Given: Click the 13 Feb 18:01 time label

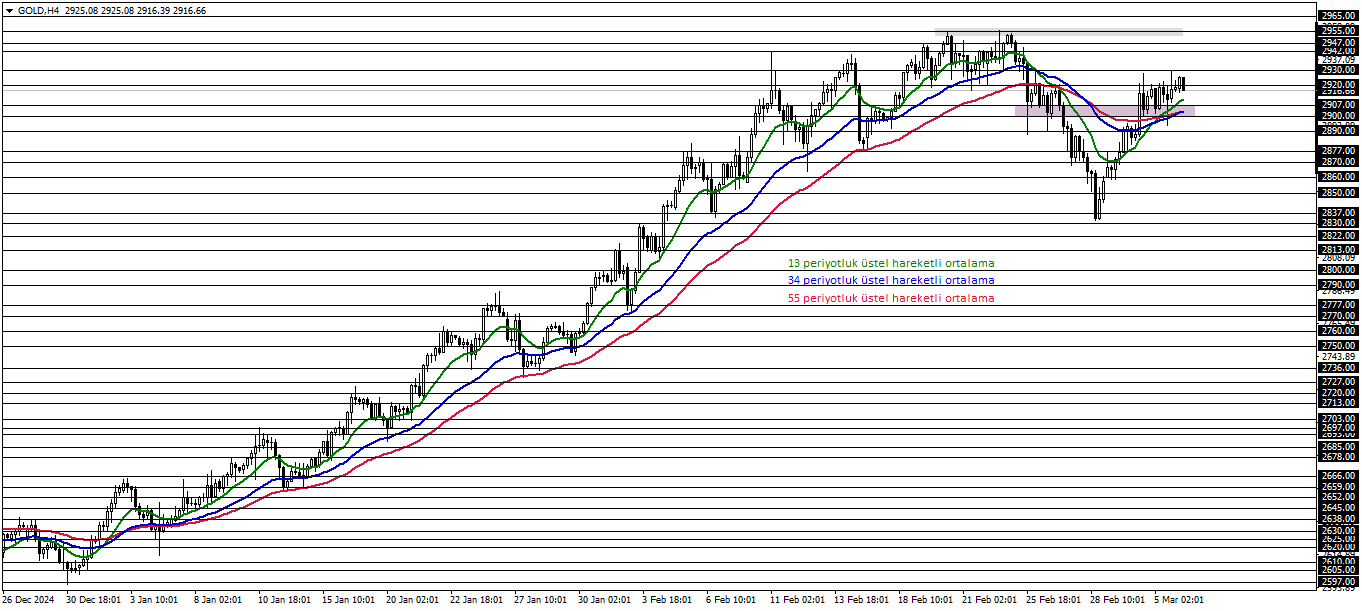Looking at the screenshot, I should (861, 601).
